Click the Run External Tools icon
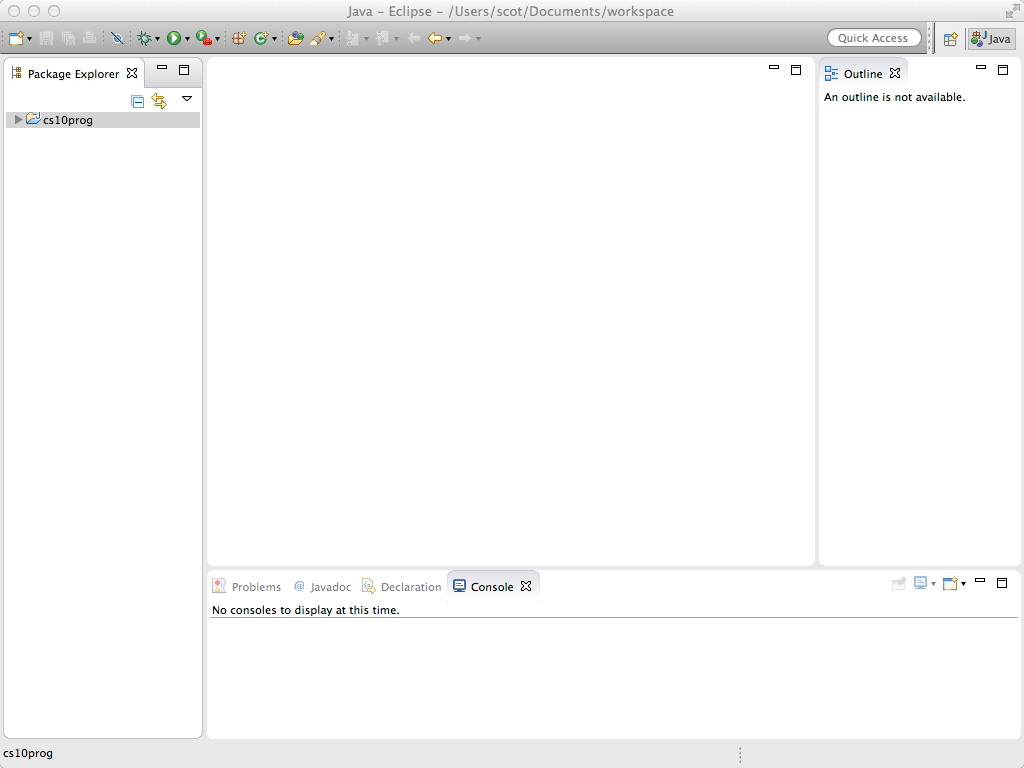Screen dimensions: 1024x768 click(204, 39)
